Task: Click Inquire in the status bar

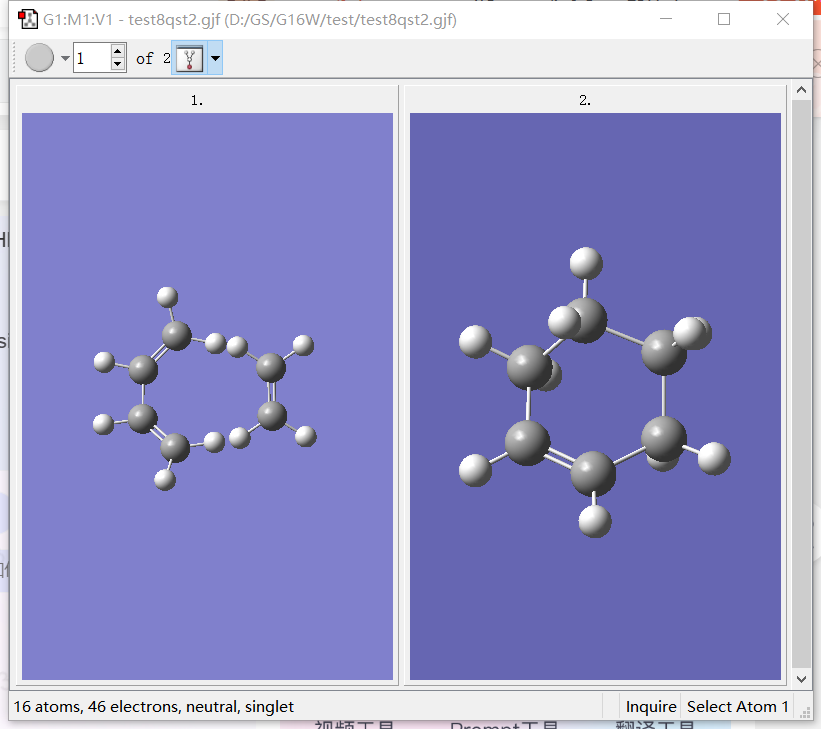Action: click(651, 707)
